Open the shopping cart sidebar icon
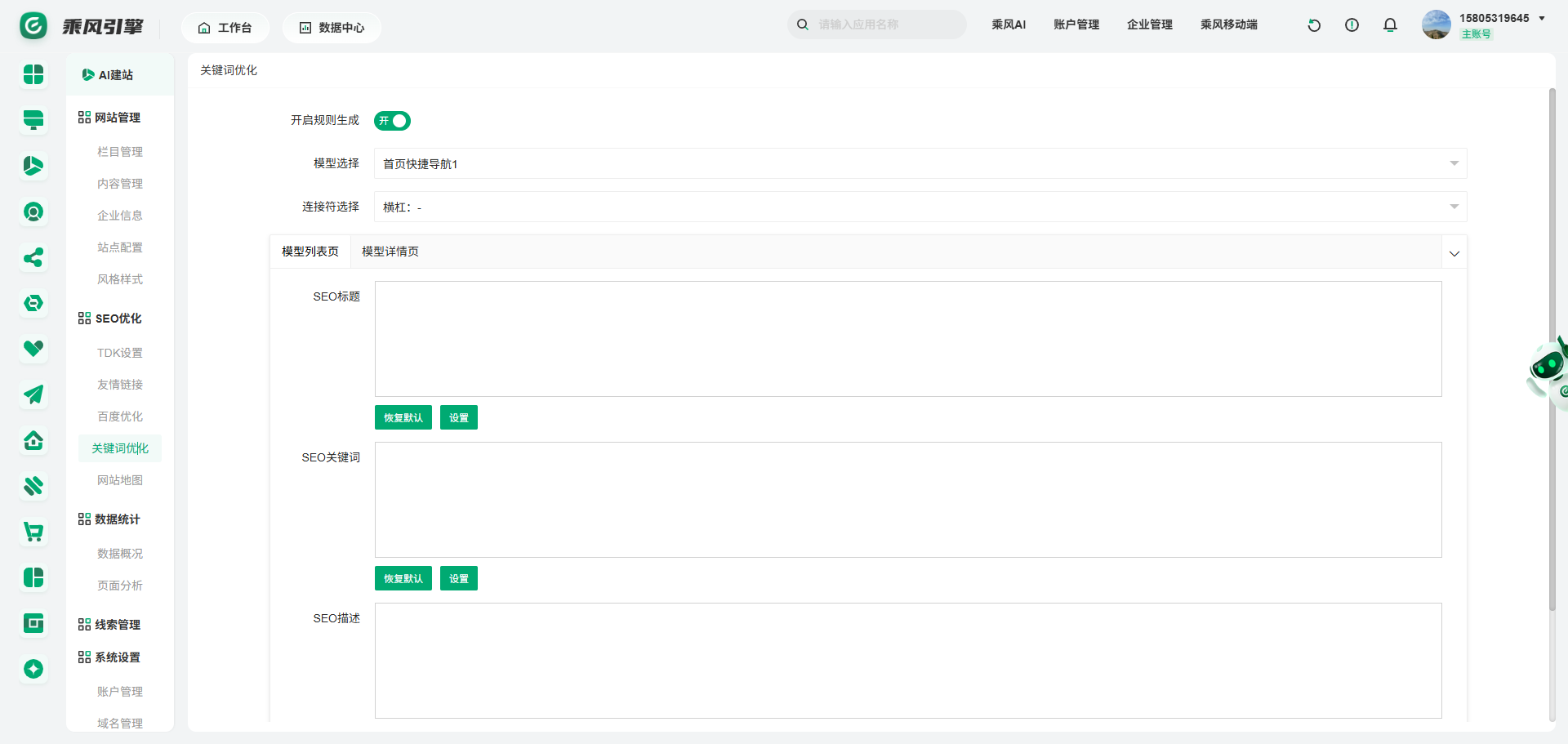Image resolution: width=1568 pixels, height=744 pixels. (x=33, y=532)
